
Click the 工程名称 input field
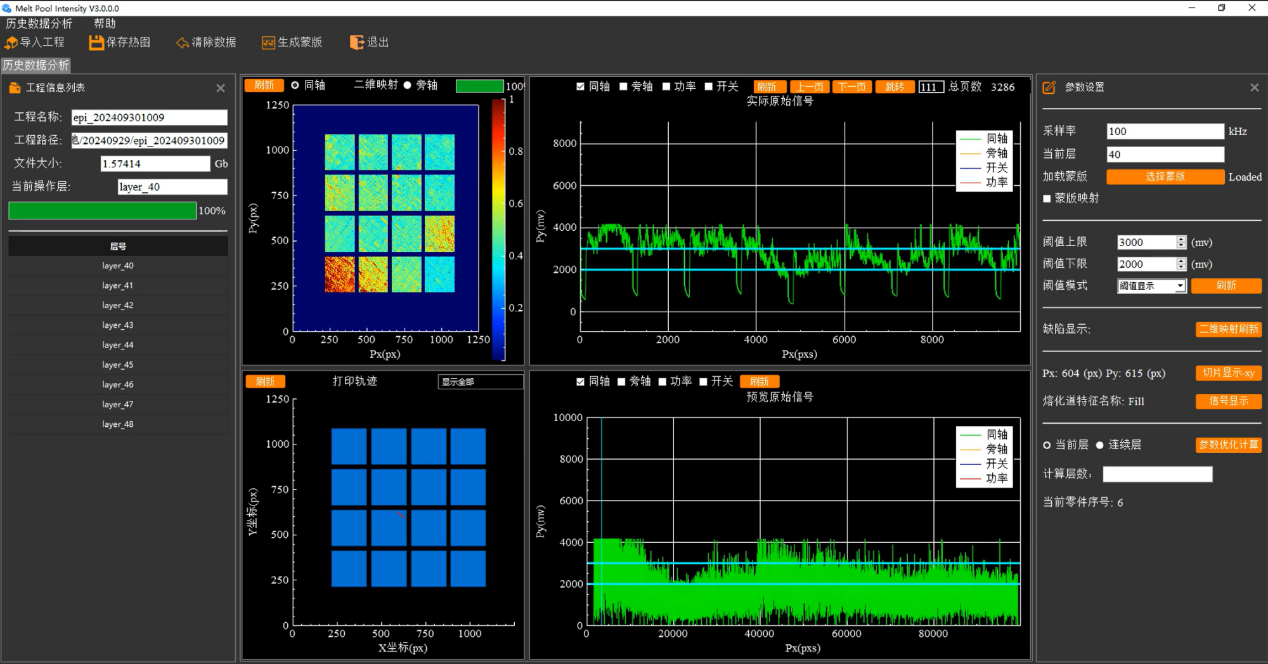149,118
